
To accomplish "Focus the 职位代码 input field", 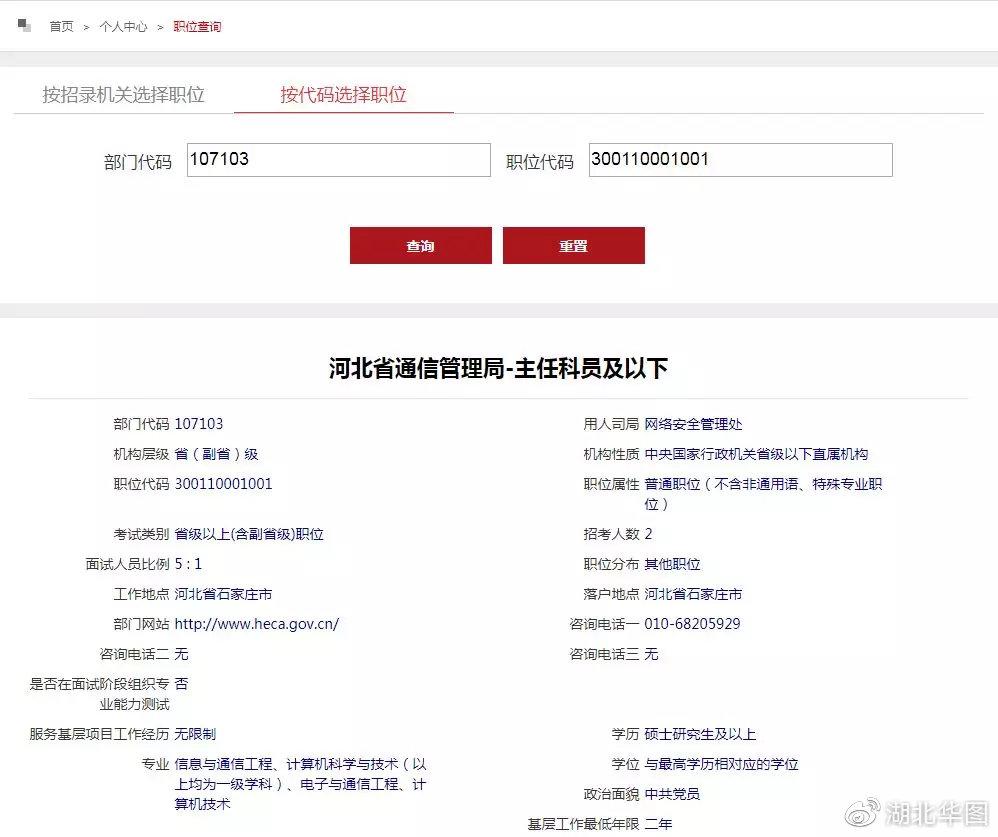I will [x=741, y=160].
